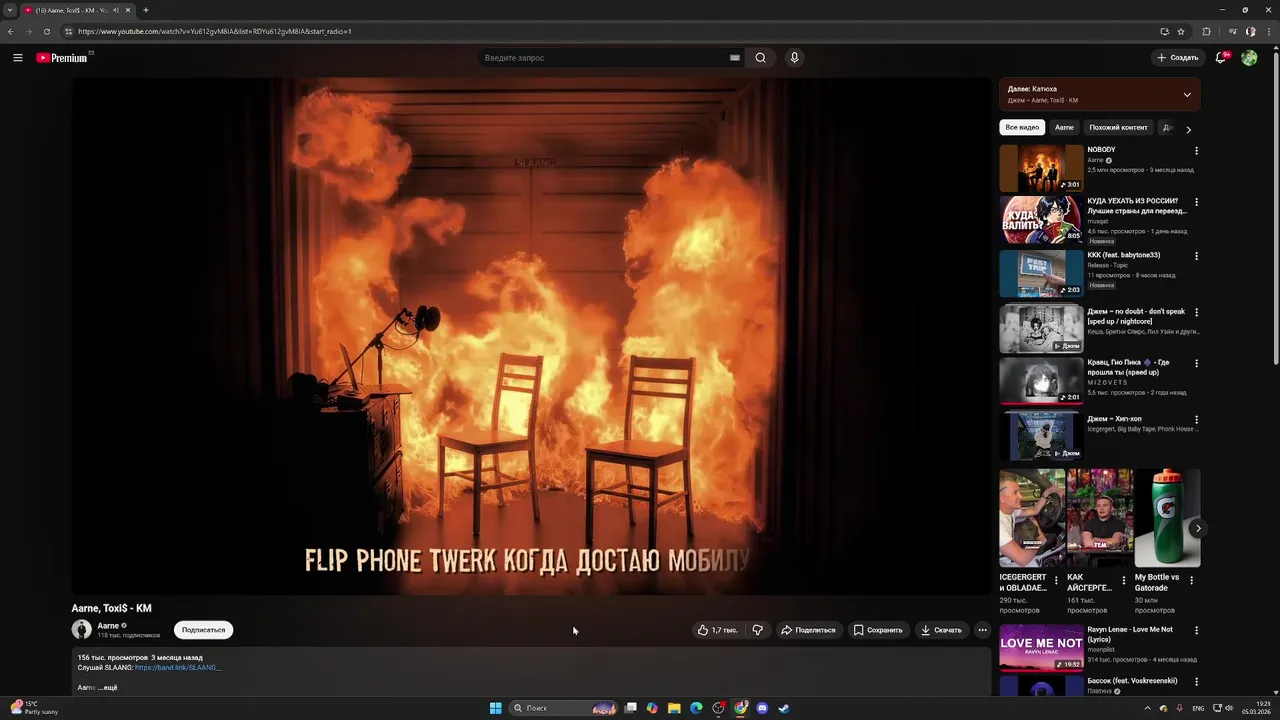Go back in browser history
The width and height of the screenshot is (1280, 720).
point(11,31)
